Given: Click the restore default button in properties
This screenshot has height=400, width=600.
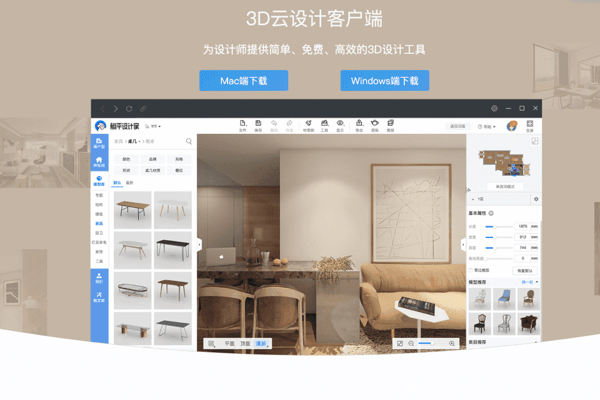Looking at the screenshot, I should (x=525, y=270).
